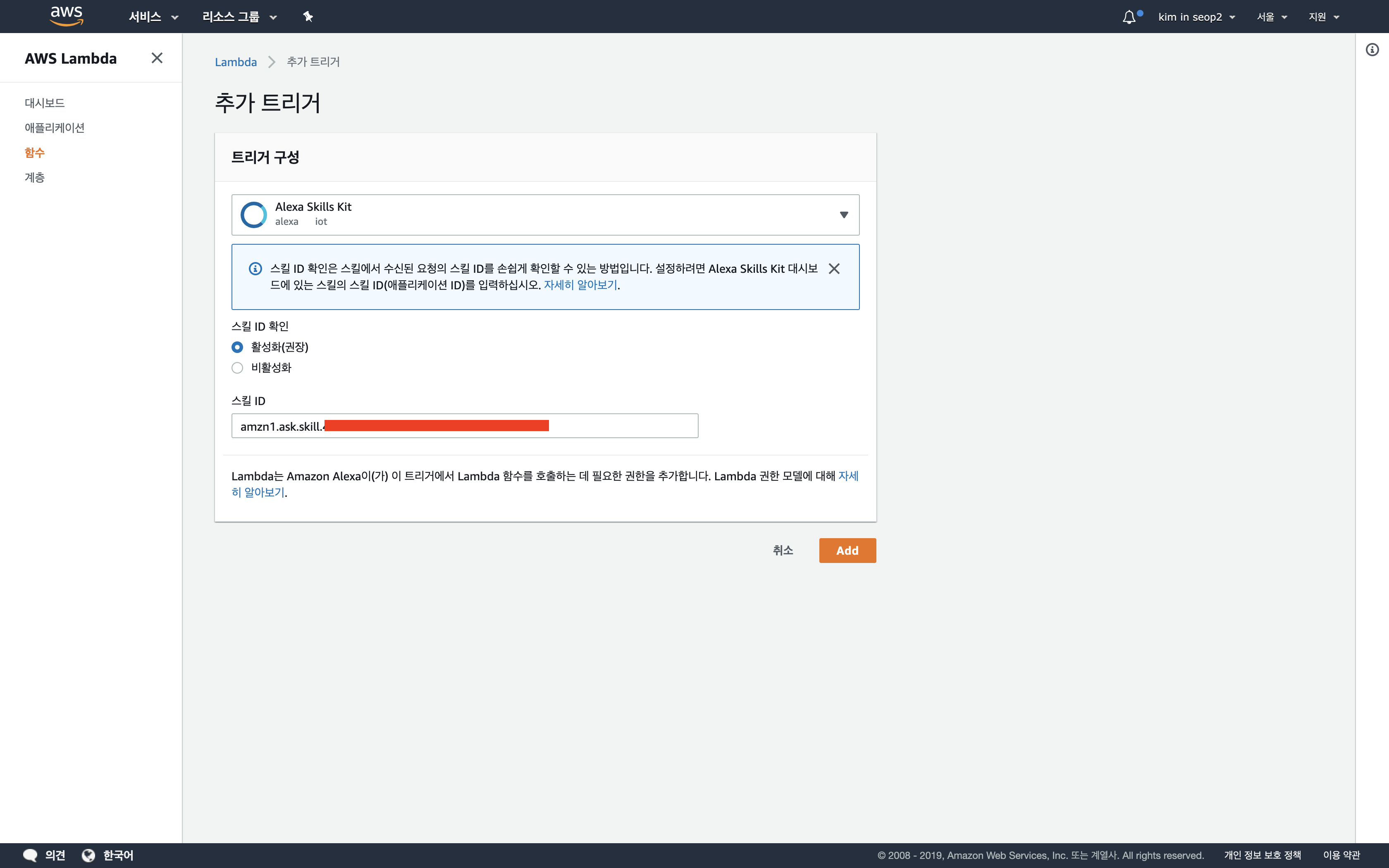
Task: Open the Alexa Skills Kit trigger dropdown
Action: (x=545, y=215)
